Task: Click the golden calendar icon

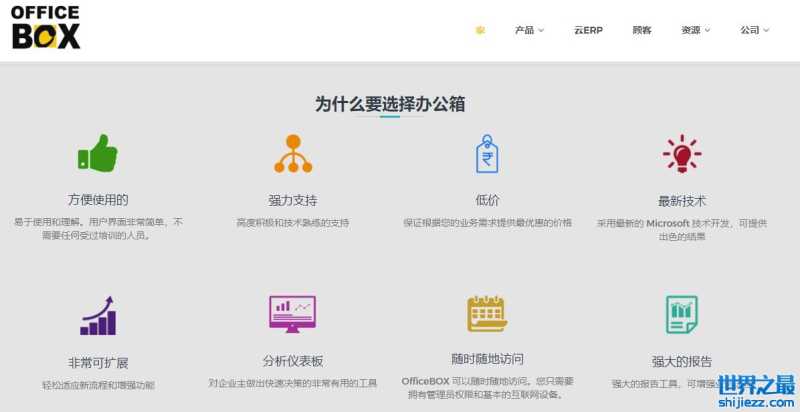Action: (487, 314)
